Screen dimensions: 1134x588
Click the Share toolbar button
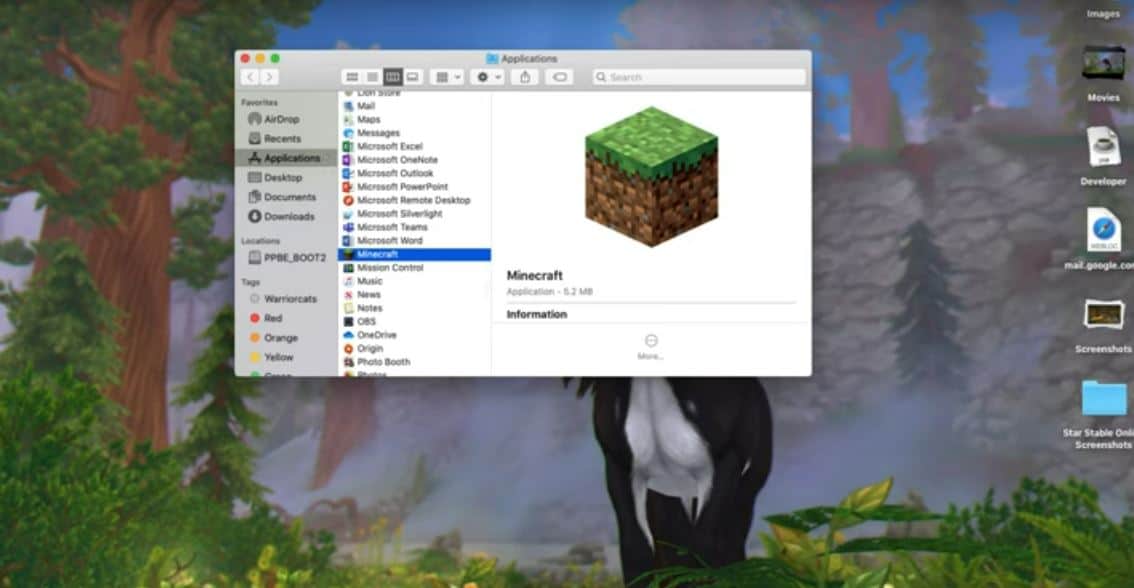[525, 77]
